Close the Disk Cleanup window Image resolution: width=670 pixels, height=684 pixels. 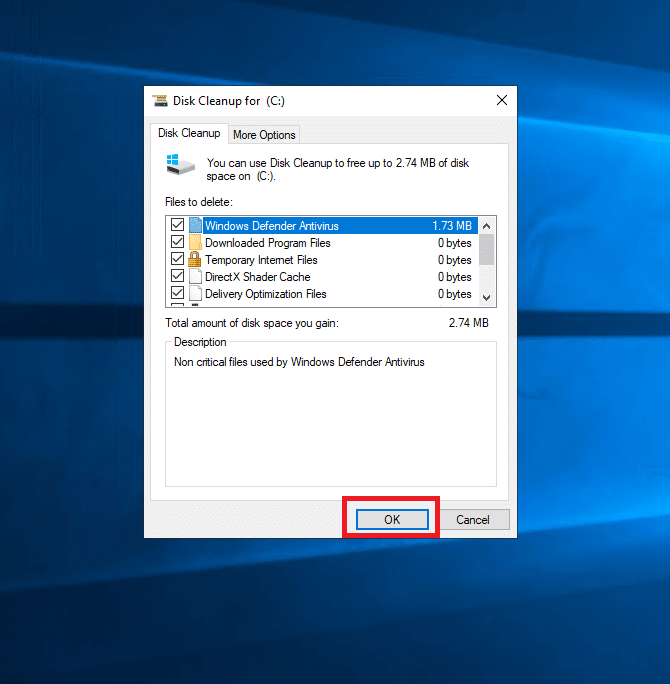(x=502, y=100)
